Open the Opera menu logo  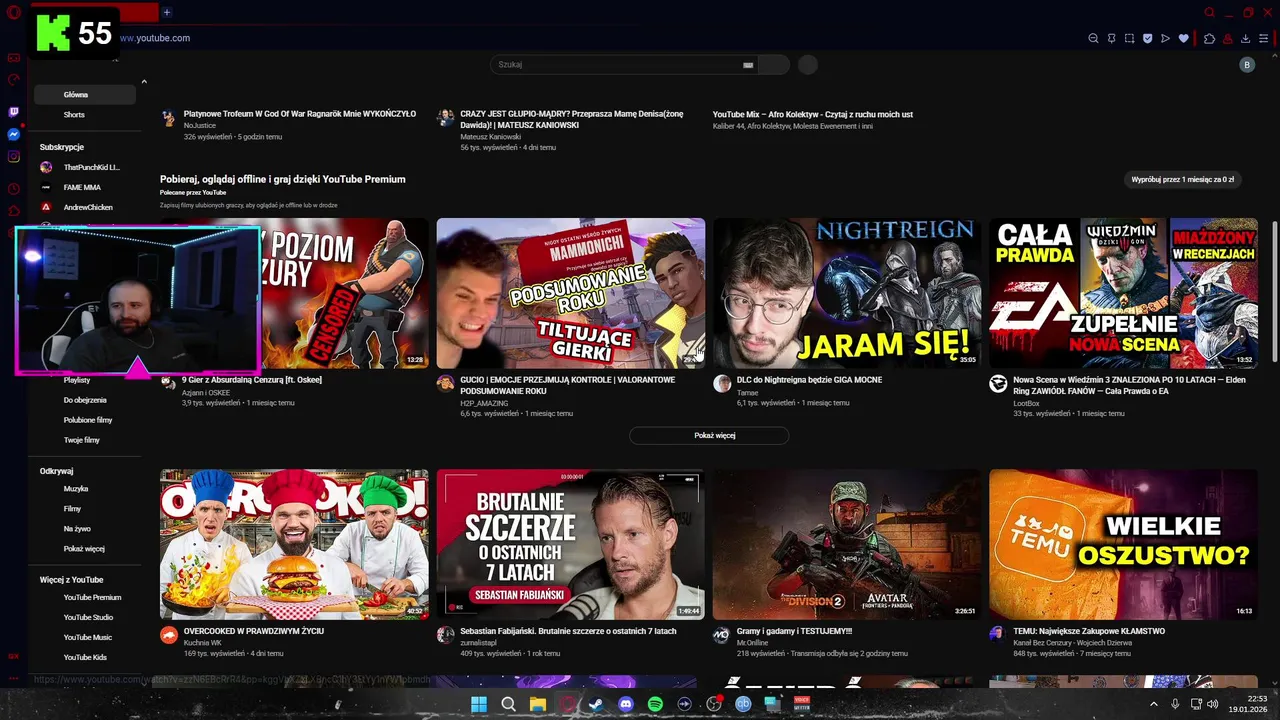click(x=14, y=13)
